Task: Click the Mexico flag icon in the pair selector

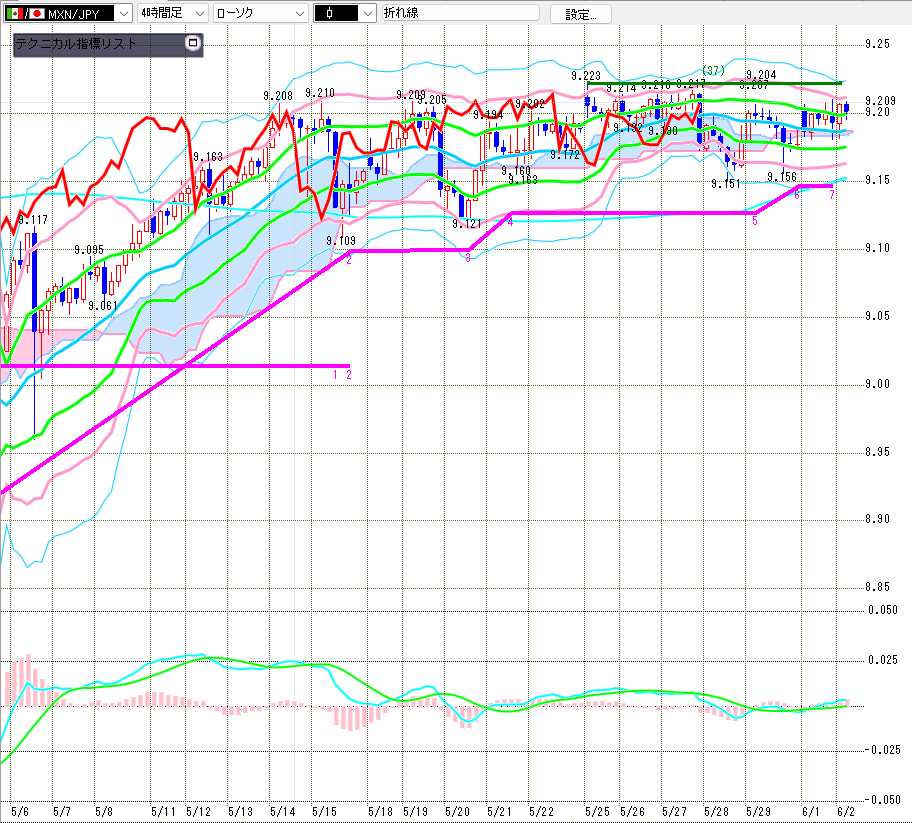Action: [x=14, y=14]
